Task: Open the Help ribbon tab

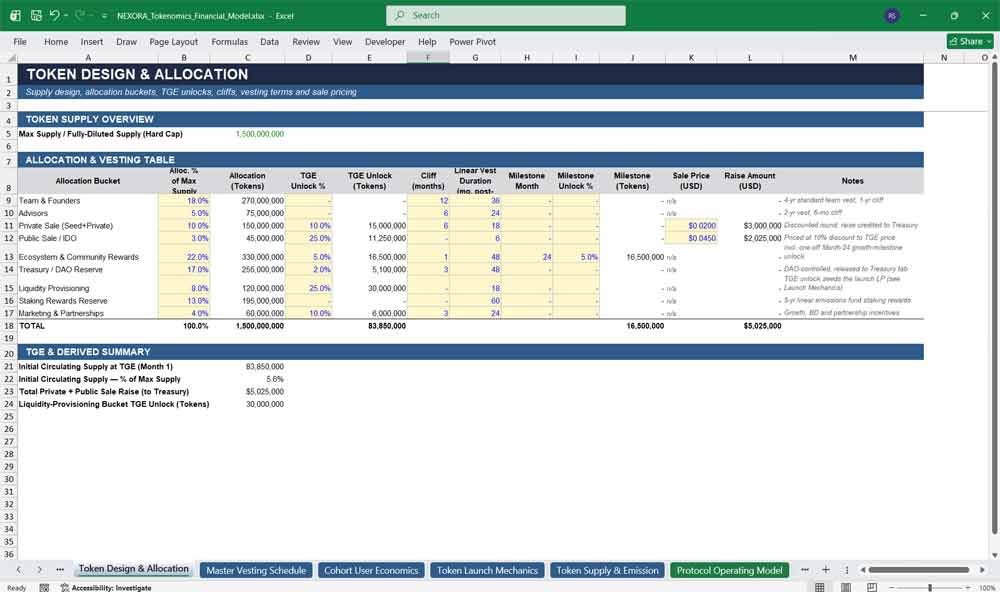Action: (x=427, y=41)
